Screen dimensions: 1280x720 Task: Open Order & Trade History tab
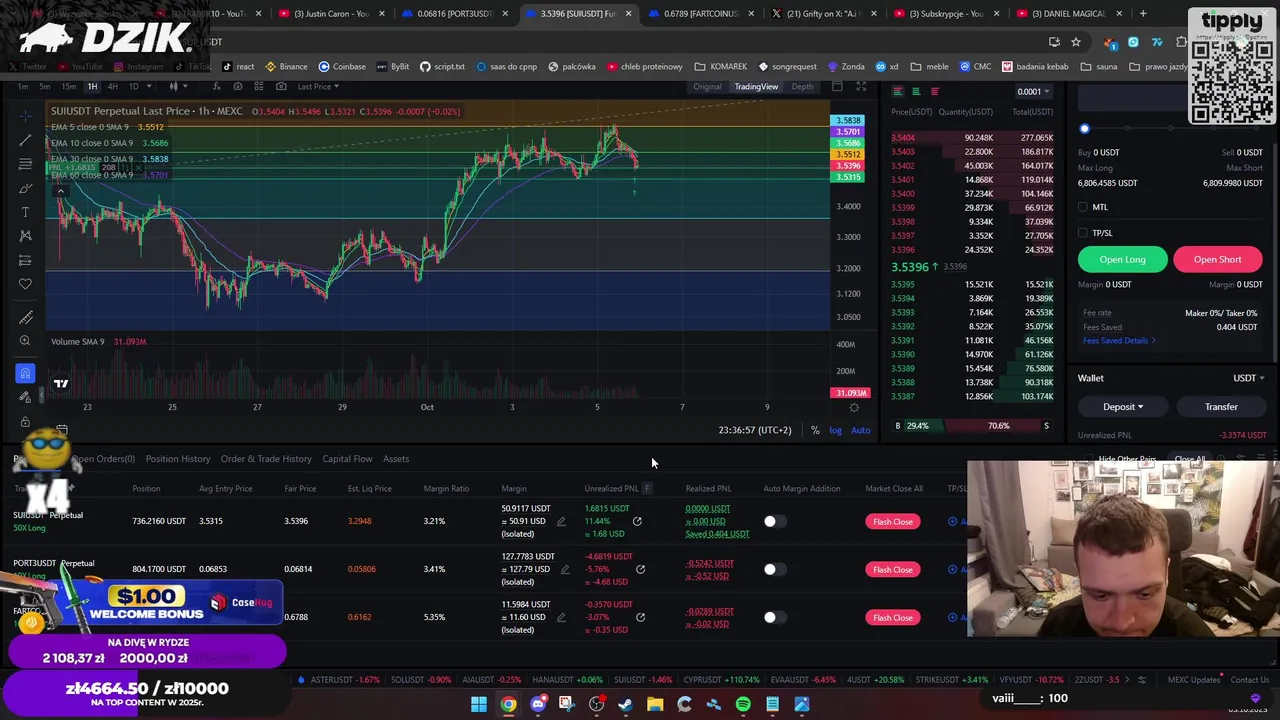(266, 459)
